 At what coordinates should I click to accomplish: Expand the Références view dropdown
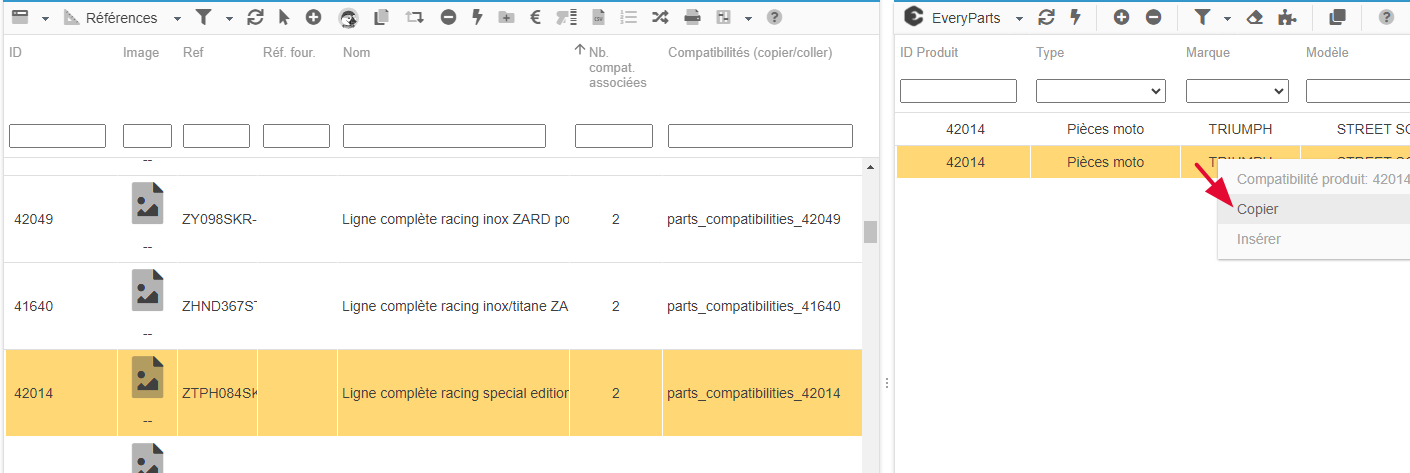coord(177,19)
